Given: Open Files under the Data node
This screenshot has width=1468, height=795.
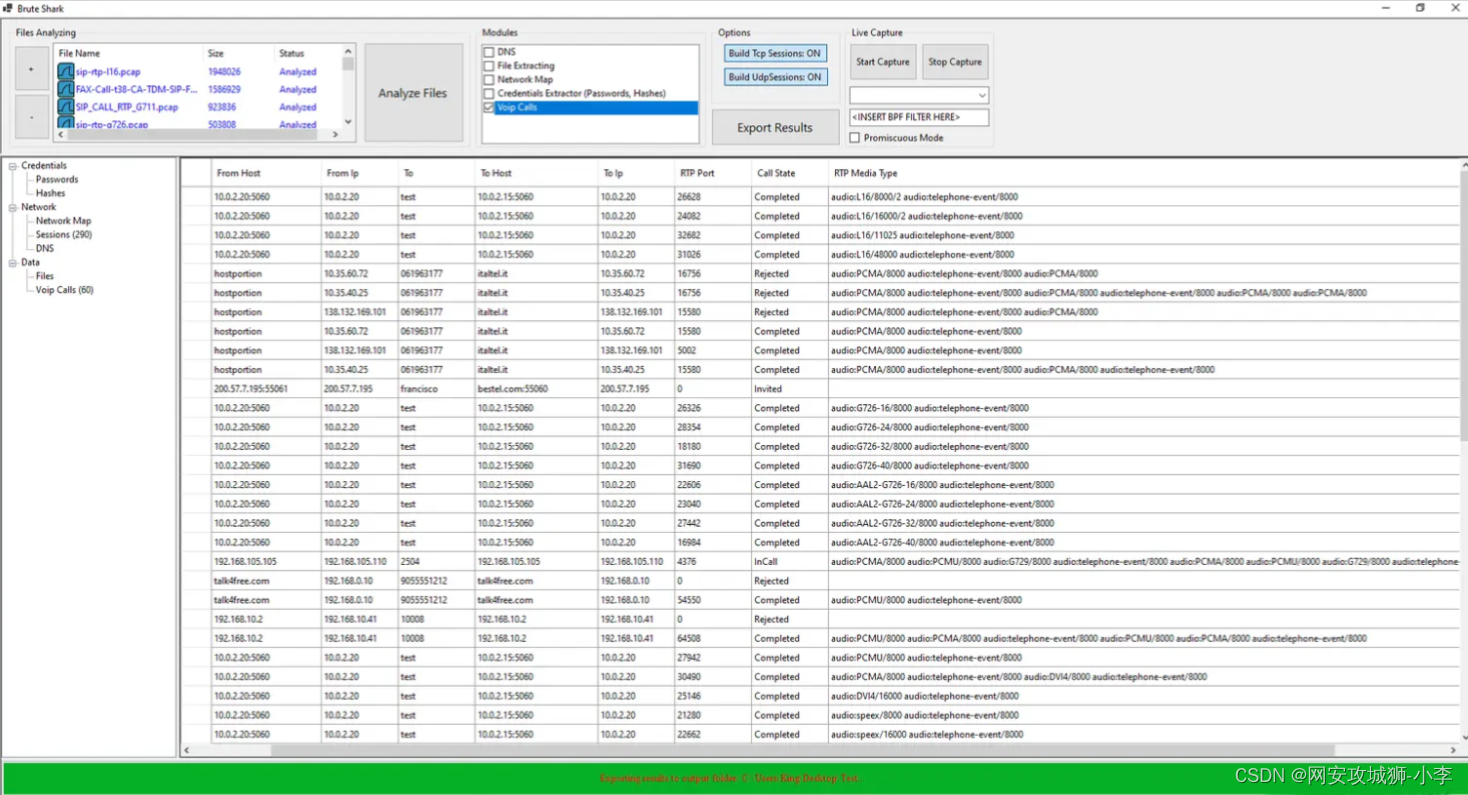Looking at the screenshot, I should (x=45, y=276).
